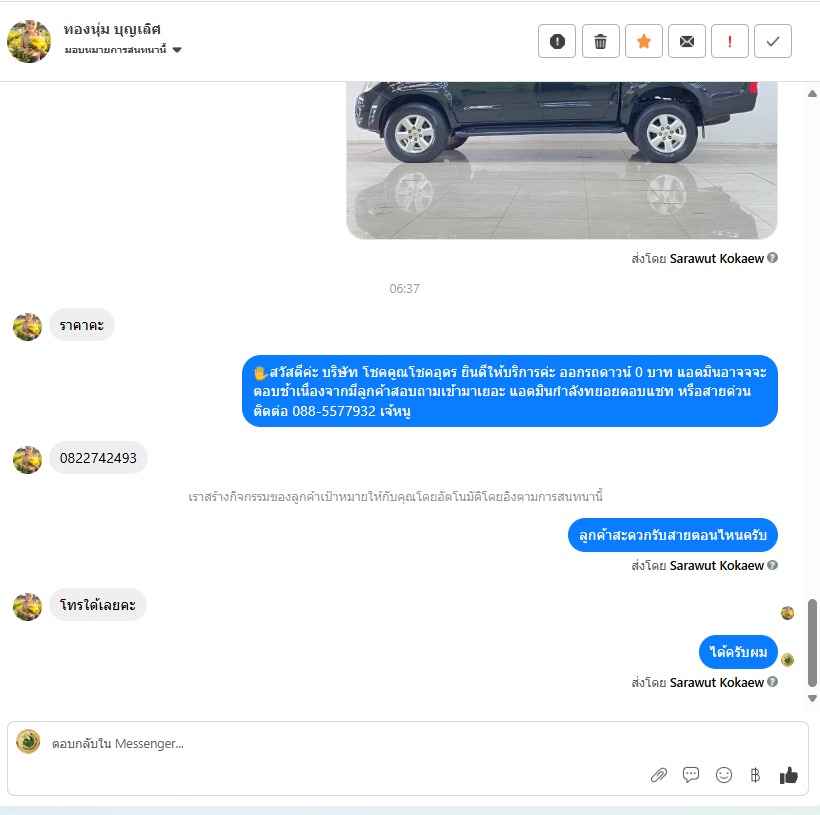This screenshot has width=820, height=815.
Task: Open saved replies speech bubble icon
Action: click(x=691, y=775)
